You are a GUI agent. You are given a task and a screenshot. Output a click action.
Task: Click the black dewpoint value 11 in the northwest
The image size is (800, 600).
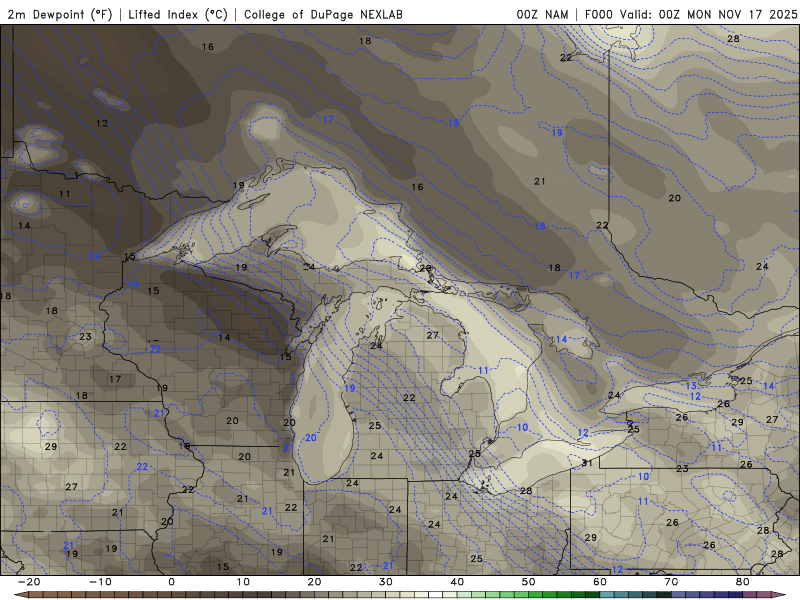tap(64, 194)
